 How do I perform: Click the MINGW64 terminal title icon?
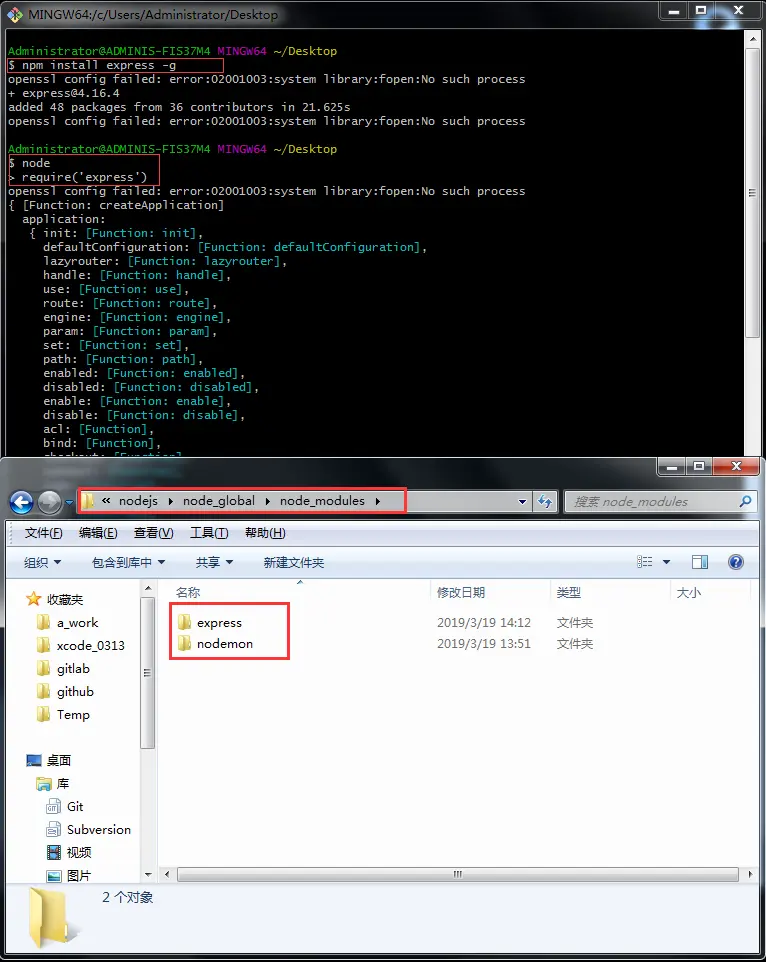click(x=15, y=14)
